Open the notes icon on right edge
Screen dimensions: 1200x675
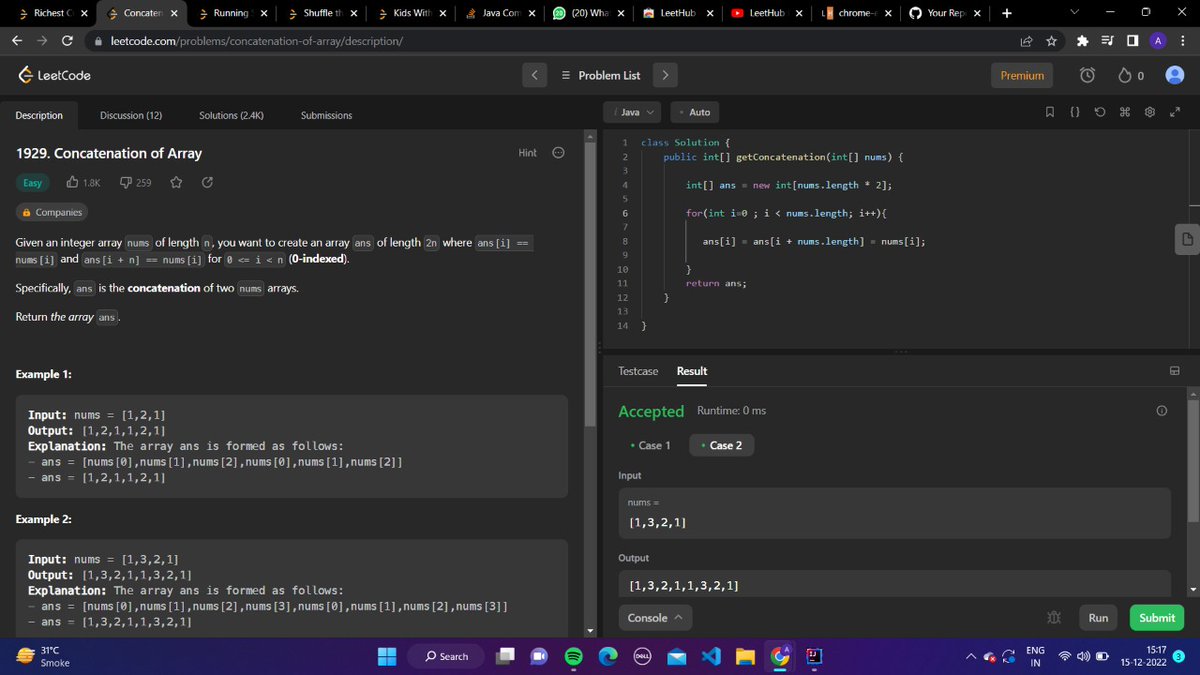click(x=1186, y=238)
